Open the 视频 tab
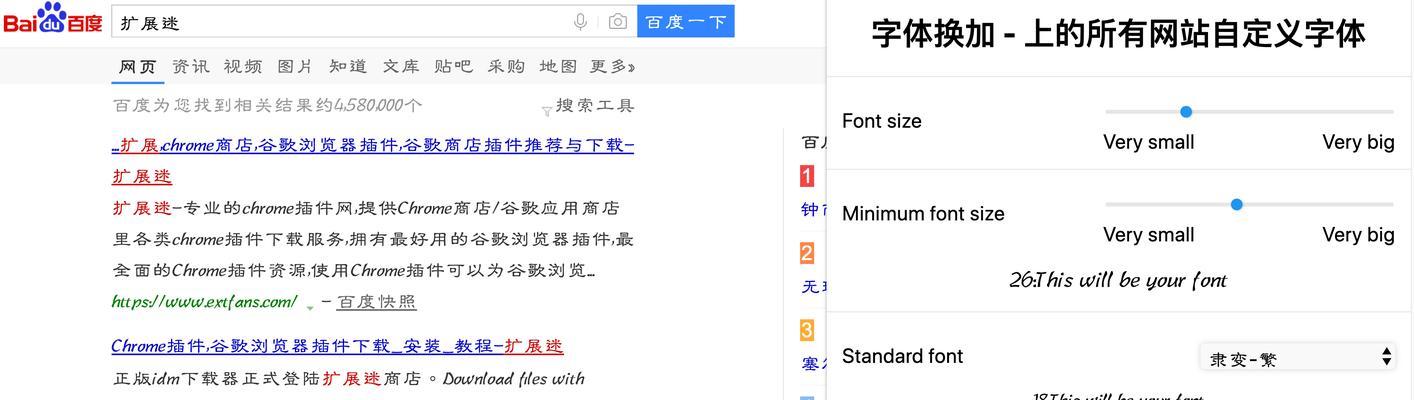1414x400 pixels. click(x=243, y=66)
